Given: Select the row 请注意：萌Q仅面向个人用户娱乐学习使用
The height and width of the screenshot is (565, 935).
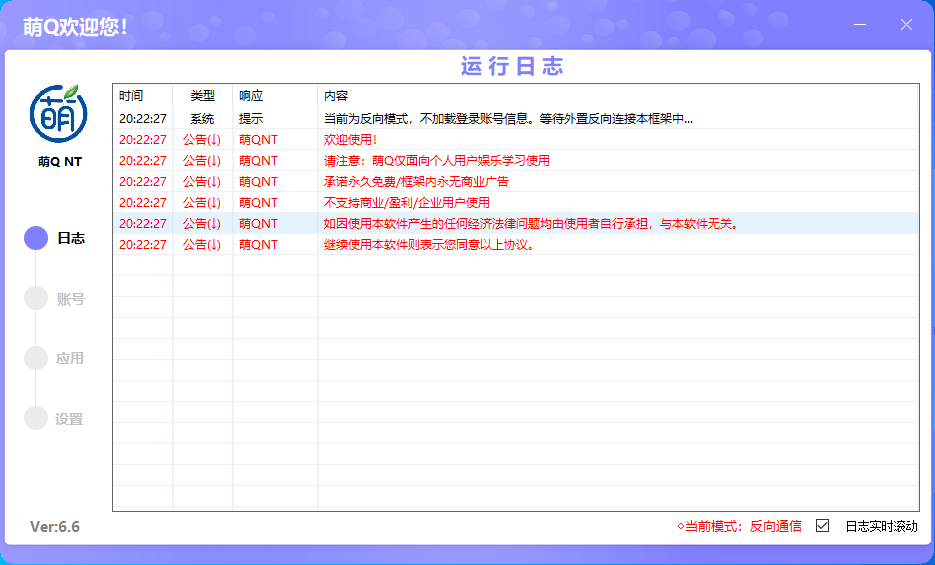Looking at the screenshot, I should (x=516, y=160).
